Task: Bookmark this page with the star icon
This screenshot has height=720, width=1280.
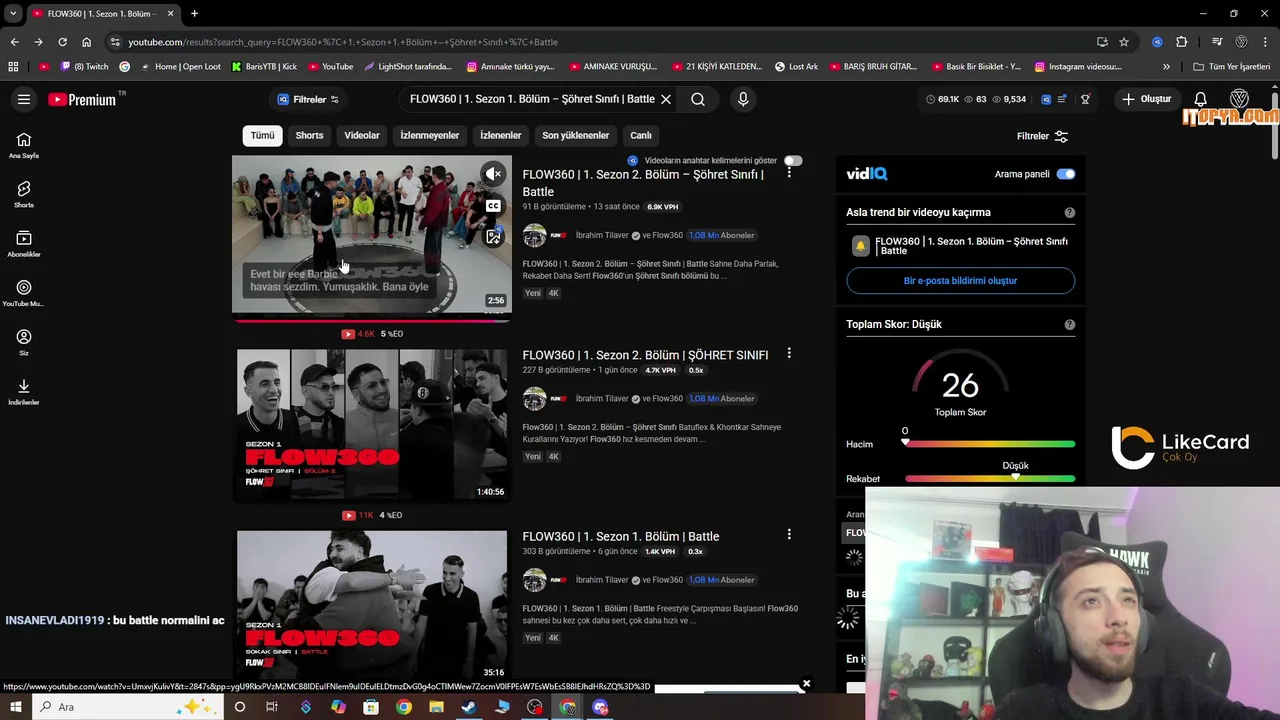Action: point(1124,42)
